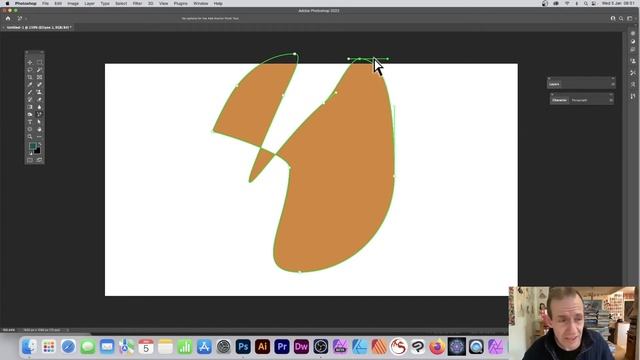Open Illustrator from the dock
The image size is (640, 360).
pos(262,347)
